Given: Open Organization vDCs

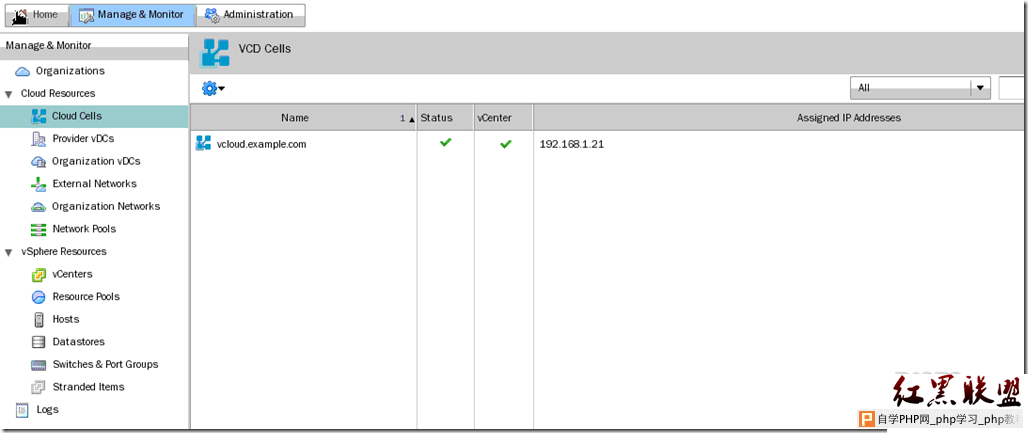Looking at the screenshot, I should tap(96, 161).
